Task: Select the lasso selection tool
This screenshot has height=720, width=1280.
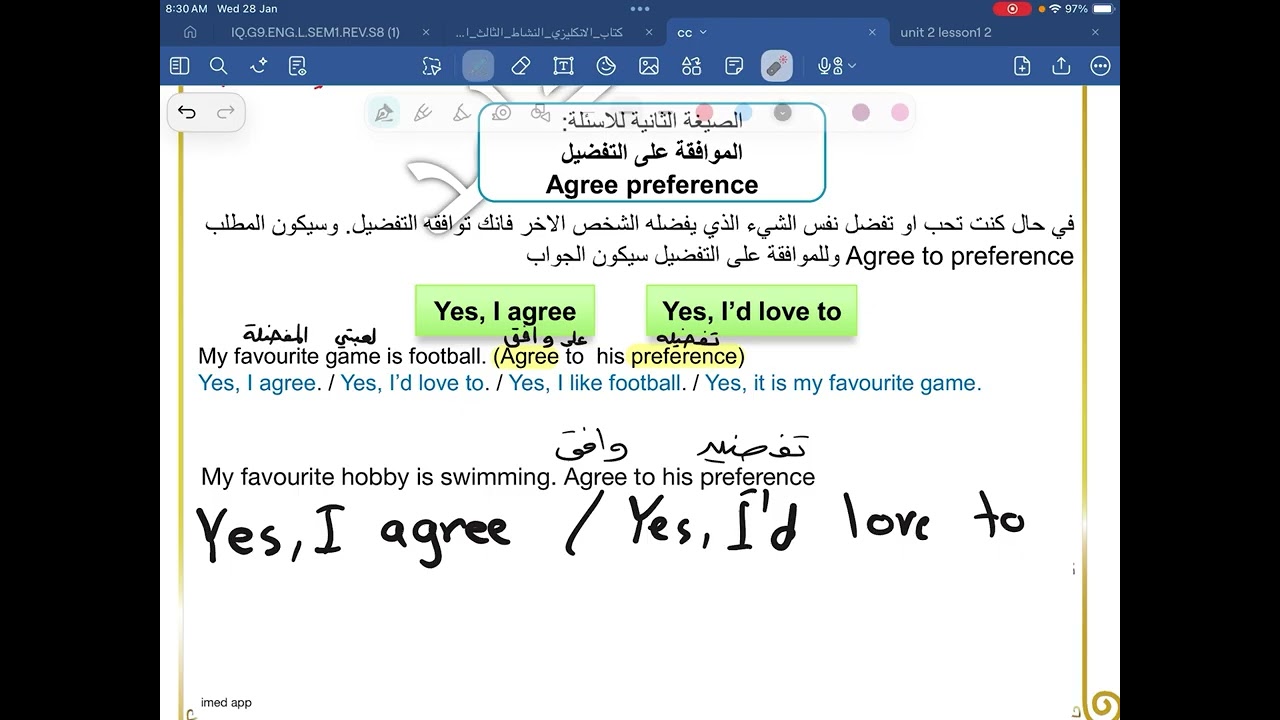Action: (x=432, y=66)
